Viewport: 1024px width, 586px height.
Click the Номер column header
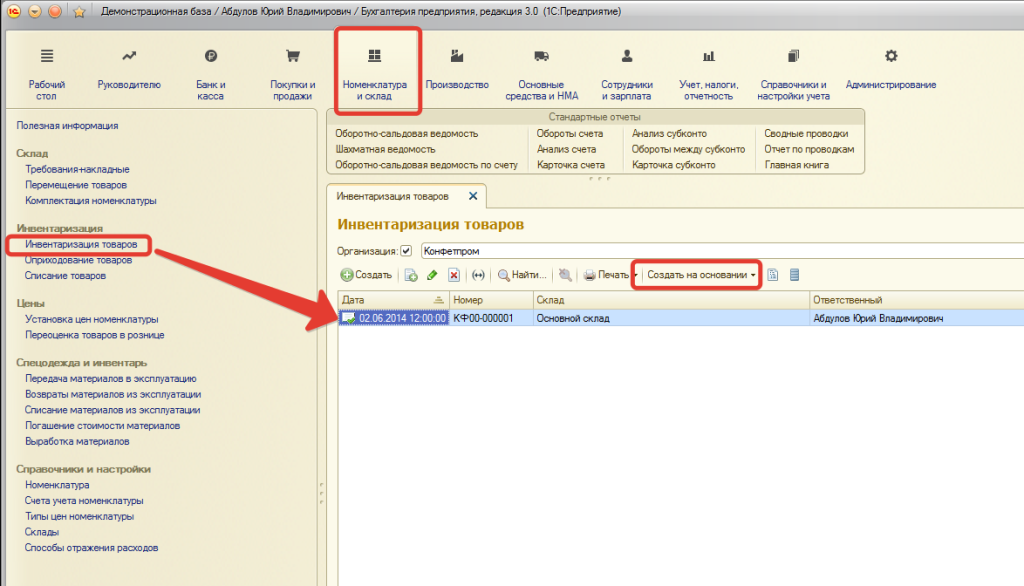click(491, 300)
